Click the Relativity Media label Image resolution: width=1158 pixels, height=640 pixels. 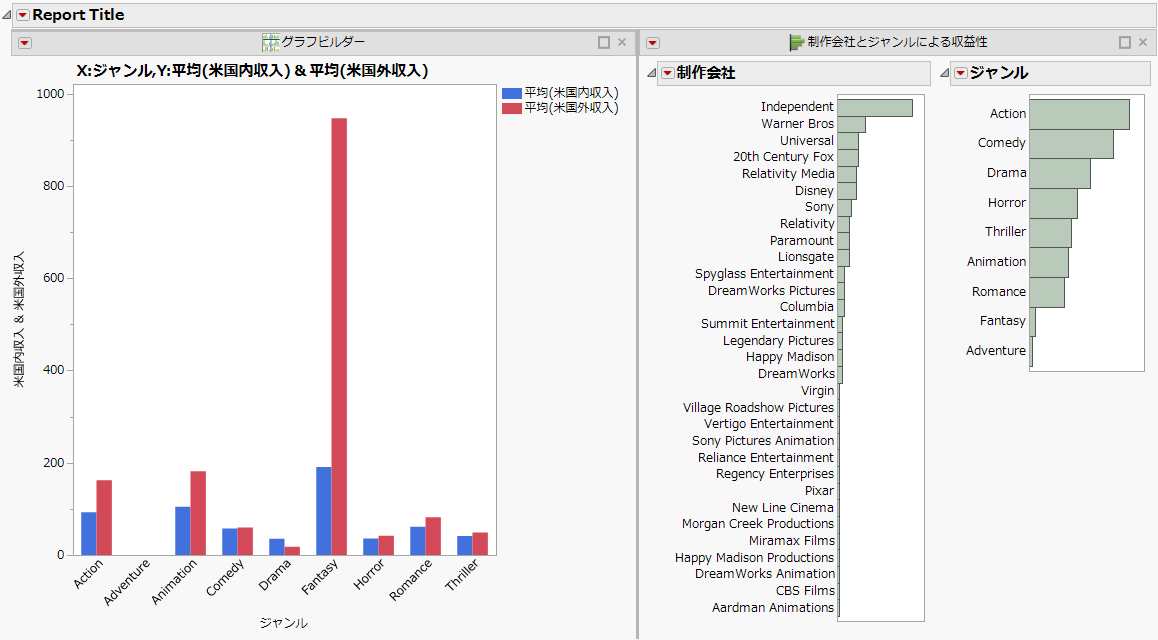tap(788, 173)
